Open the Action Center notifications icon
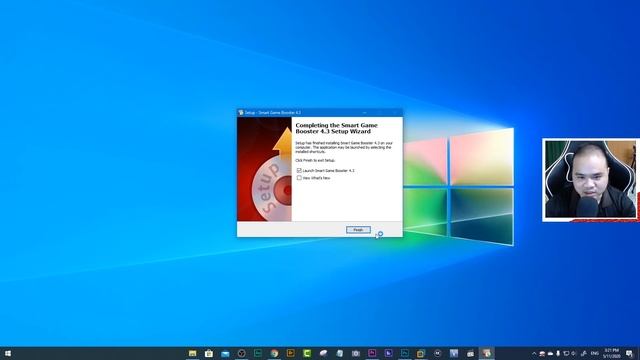 click(629, 354)
